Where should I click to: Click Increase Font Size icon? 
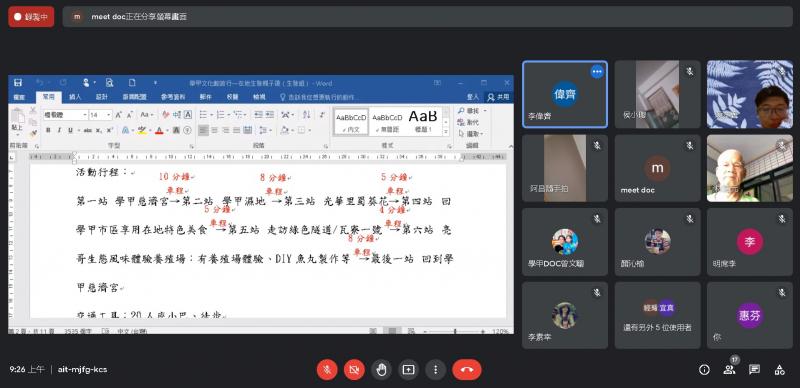coord(118,115)
